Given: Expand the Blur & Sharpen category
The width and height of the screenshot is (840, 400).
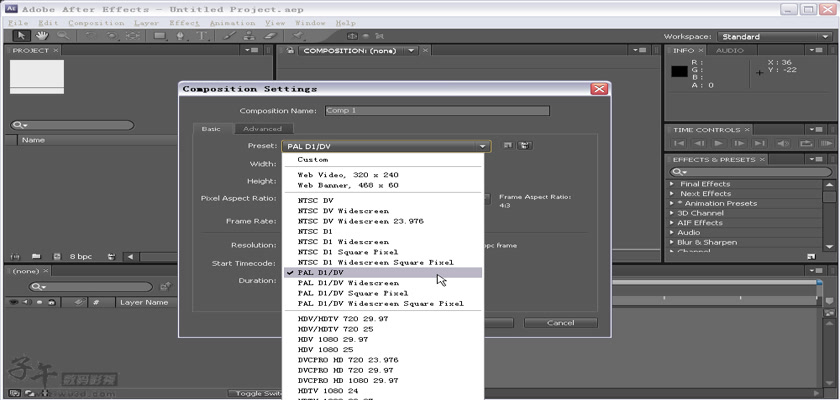Looking at the screenshot, I should coord(672,243).
